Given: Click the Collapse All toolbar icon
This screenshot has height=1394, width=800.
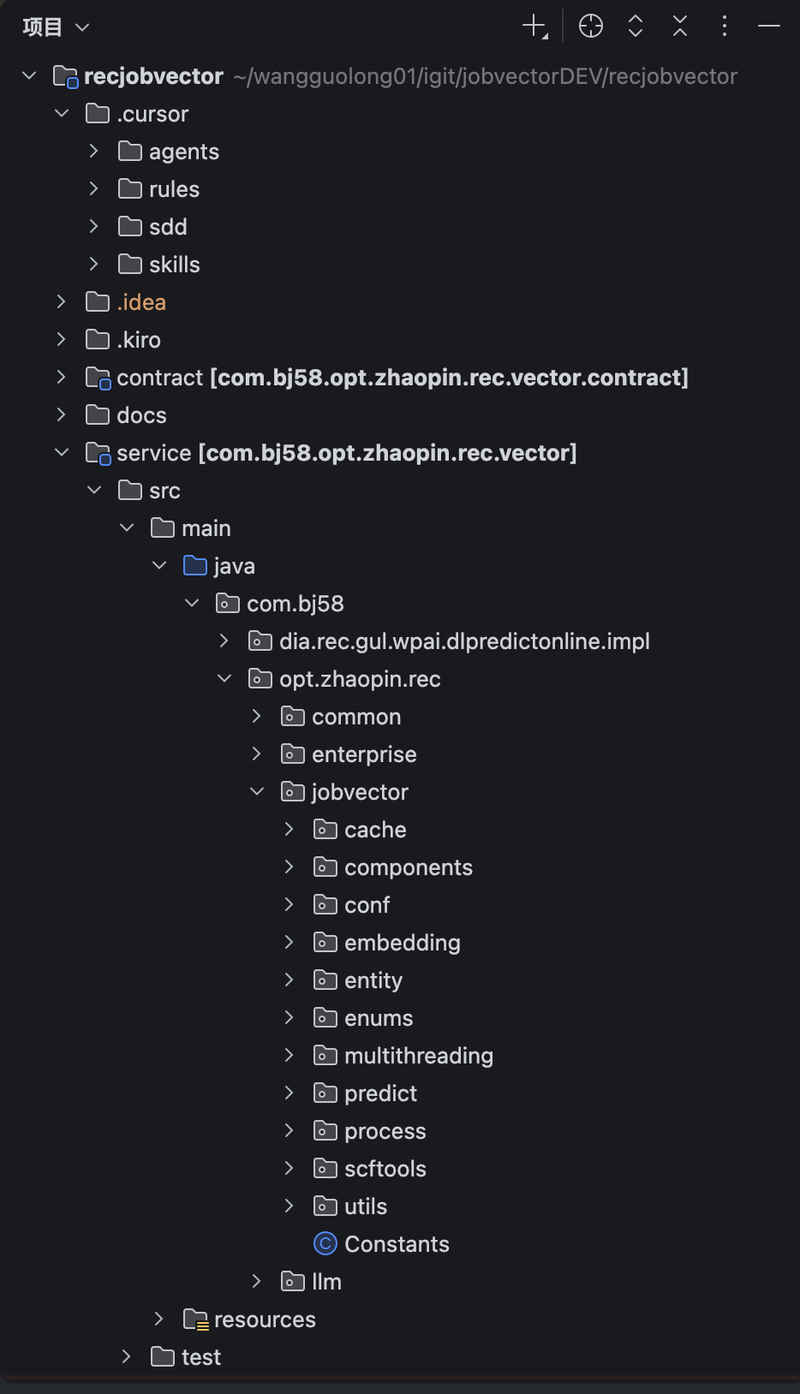Looking at the screenshot, I should (680, 27).
